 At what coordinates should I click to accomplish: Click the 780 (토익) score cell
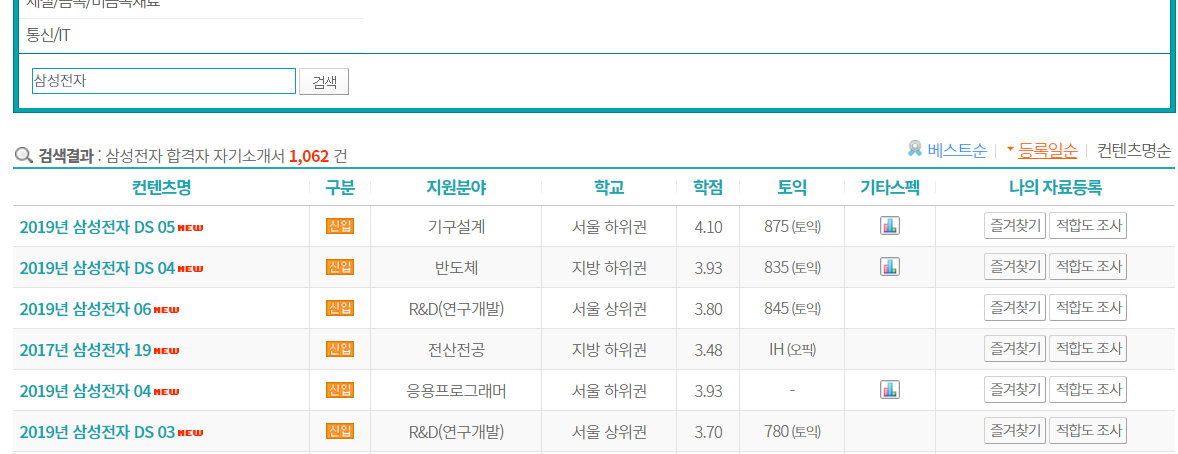pos(792,431)
